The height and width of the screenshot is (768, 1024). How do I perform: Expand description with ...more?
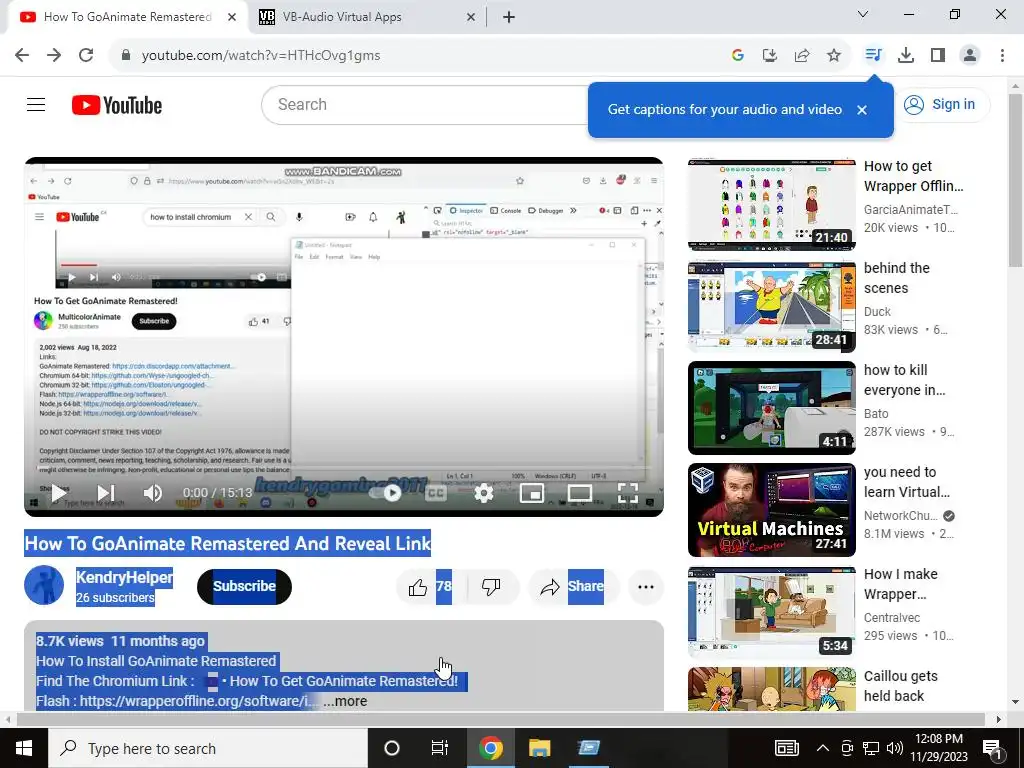[345, 701]
